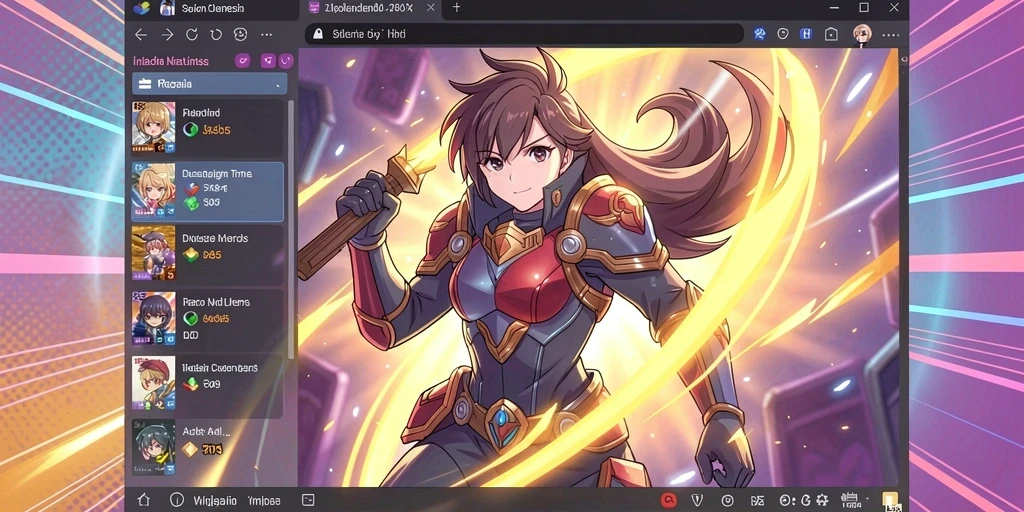
Task: Click the home icon in bottom bar
Action: pyautogui.click(x=144, y=500)
